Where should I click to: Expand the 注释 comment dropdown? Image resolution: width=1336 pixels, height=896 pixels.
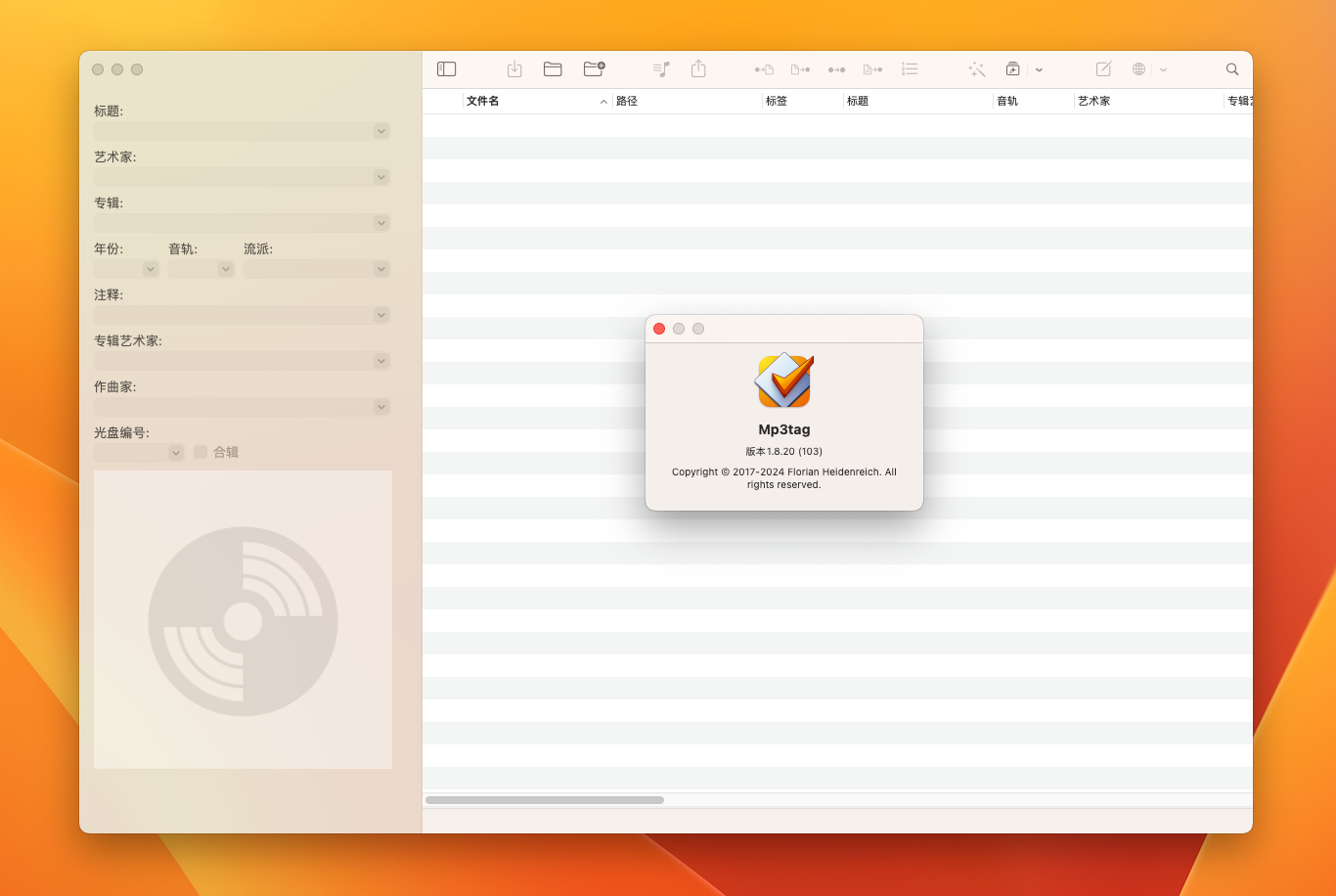click(381, 315)
